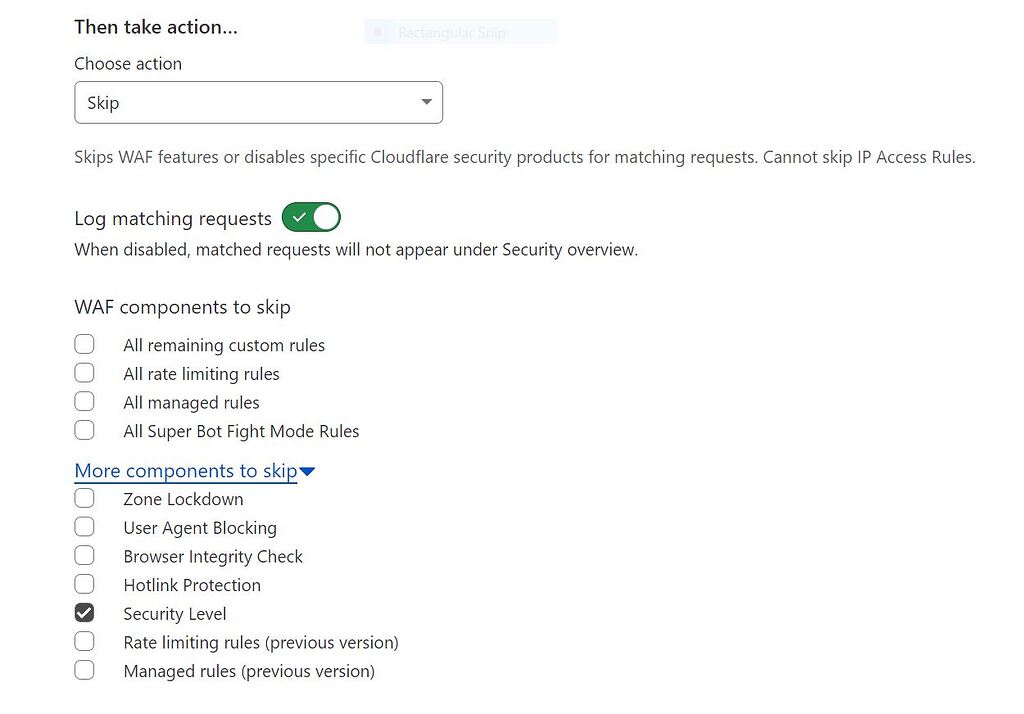
Task: Enable User Agent Blocking skip
Action: click(x=85, y=526)
